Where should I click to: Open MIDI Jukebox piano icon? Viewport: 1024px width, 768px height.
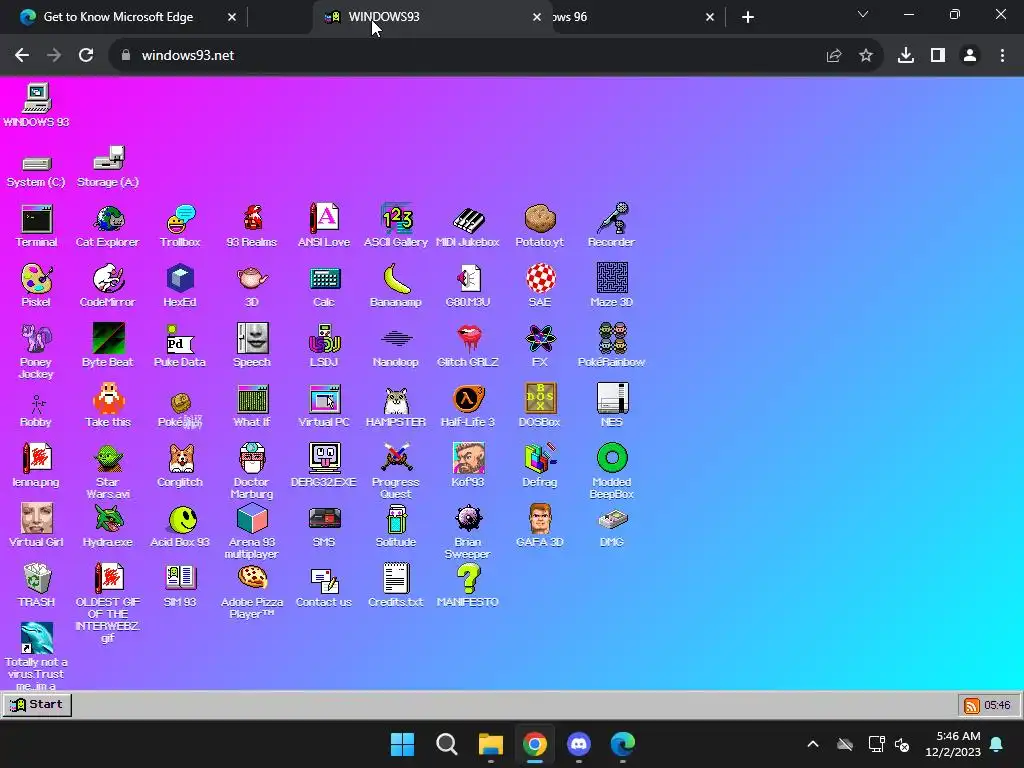click(468, 226)
